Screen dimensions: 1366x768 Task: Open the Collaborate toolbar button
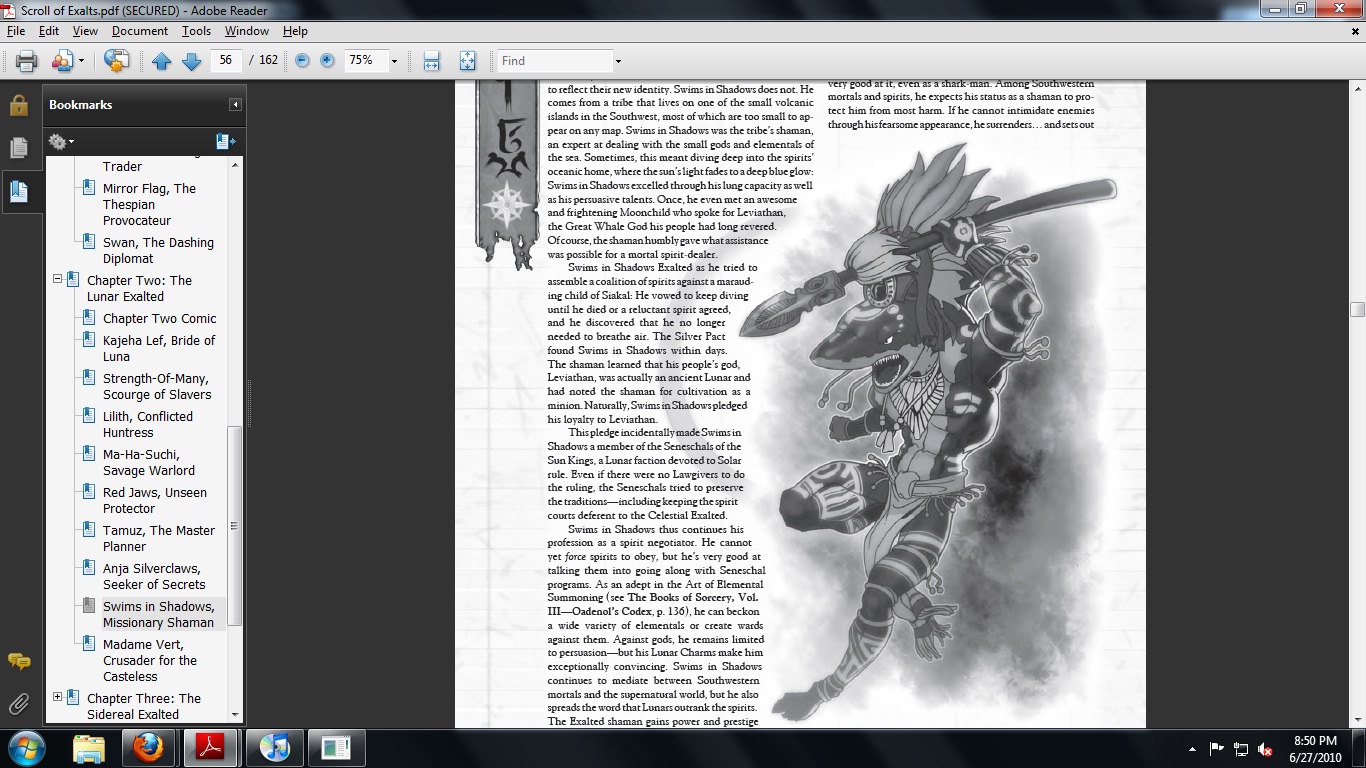pyautogui.click(x=62, y=61)
